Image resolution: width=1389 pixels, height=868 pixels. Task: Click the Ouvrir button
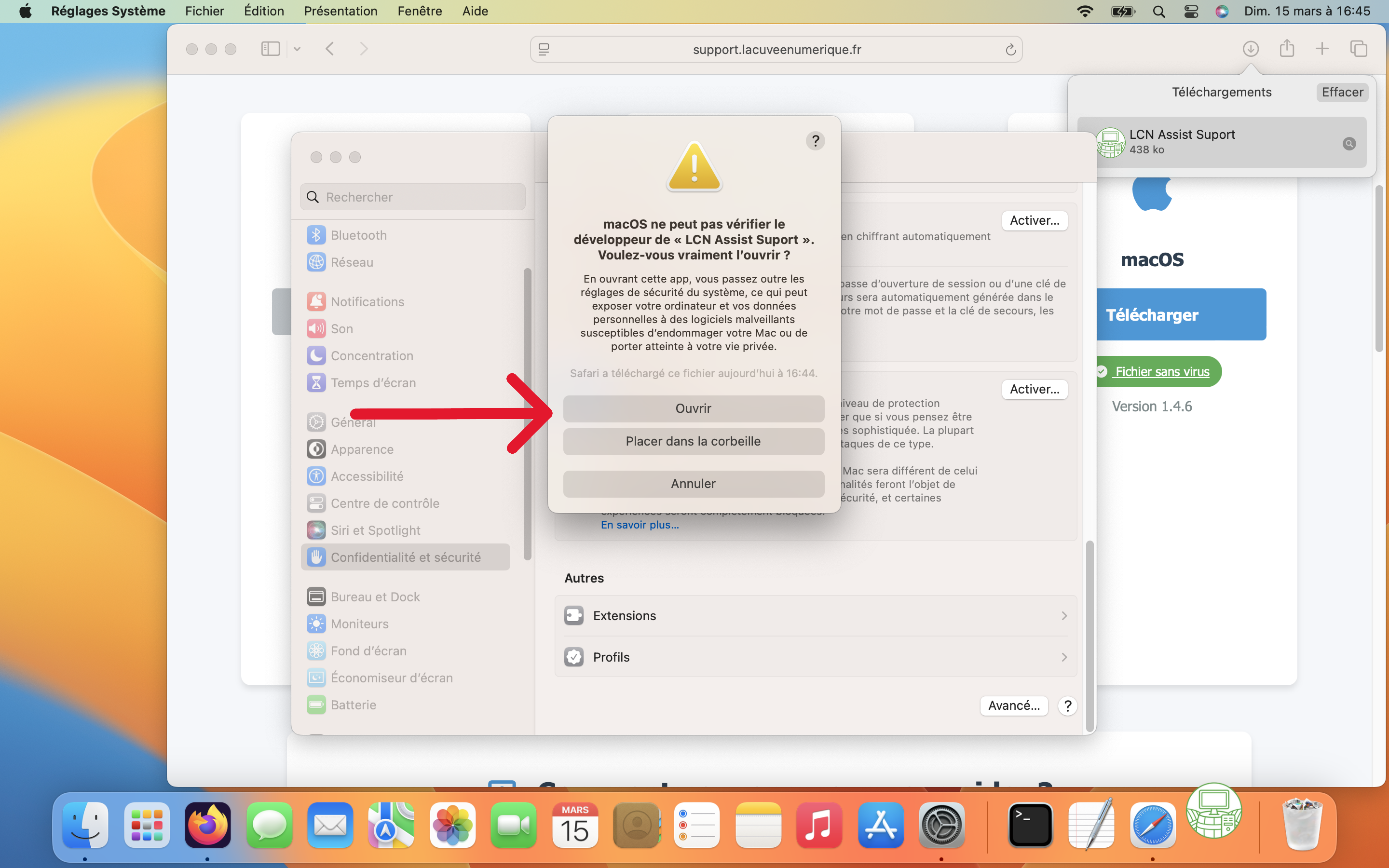(694, 408)
